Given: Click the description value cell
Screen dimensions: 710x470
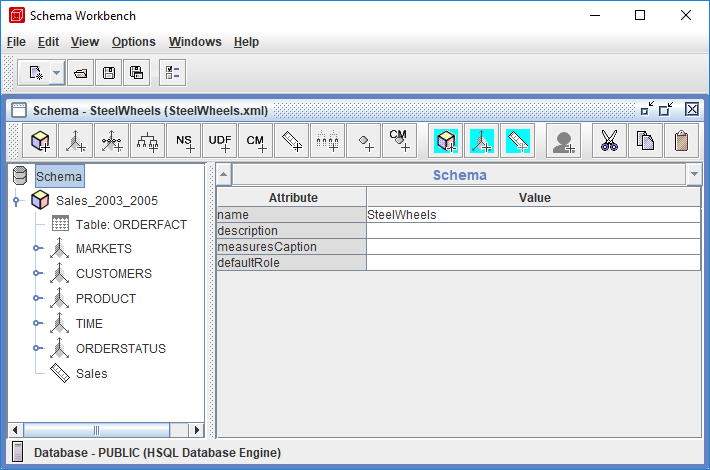Looking at the screenshot, I should click(x=533, y=231).
